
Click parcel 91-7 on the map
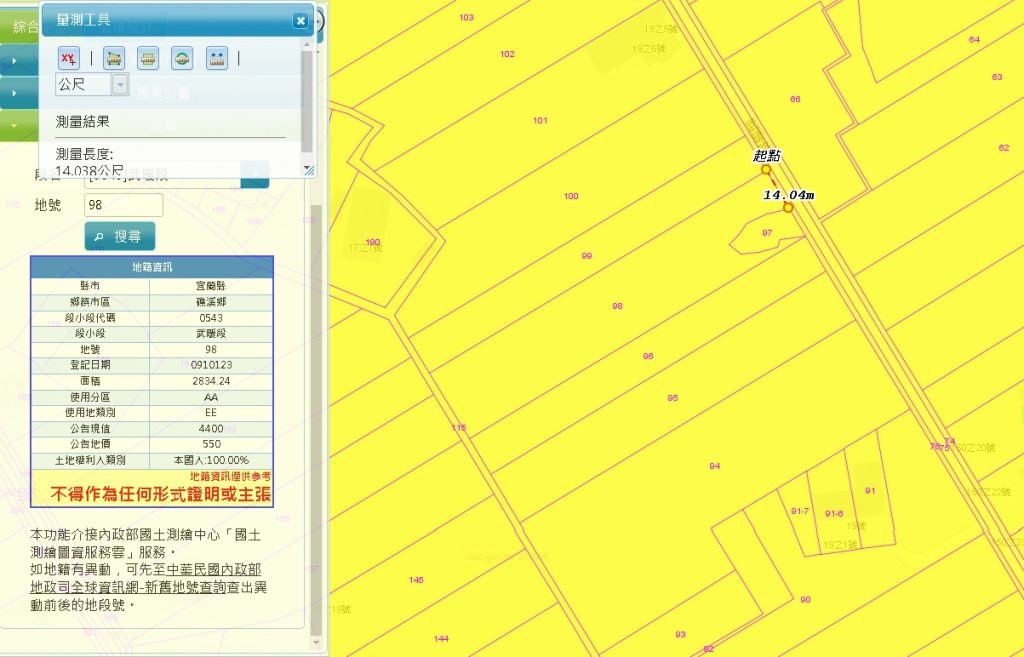(799, 511)
